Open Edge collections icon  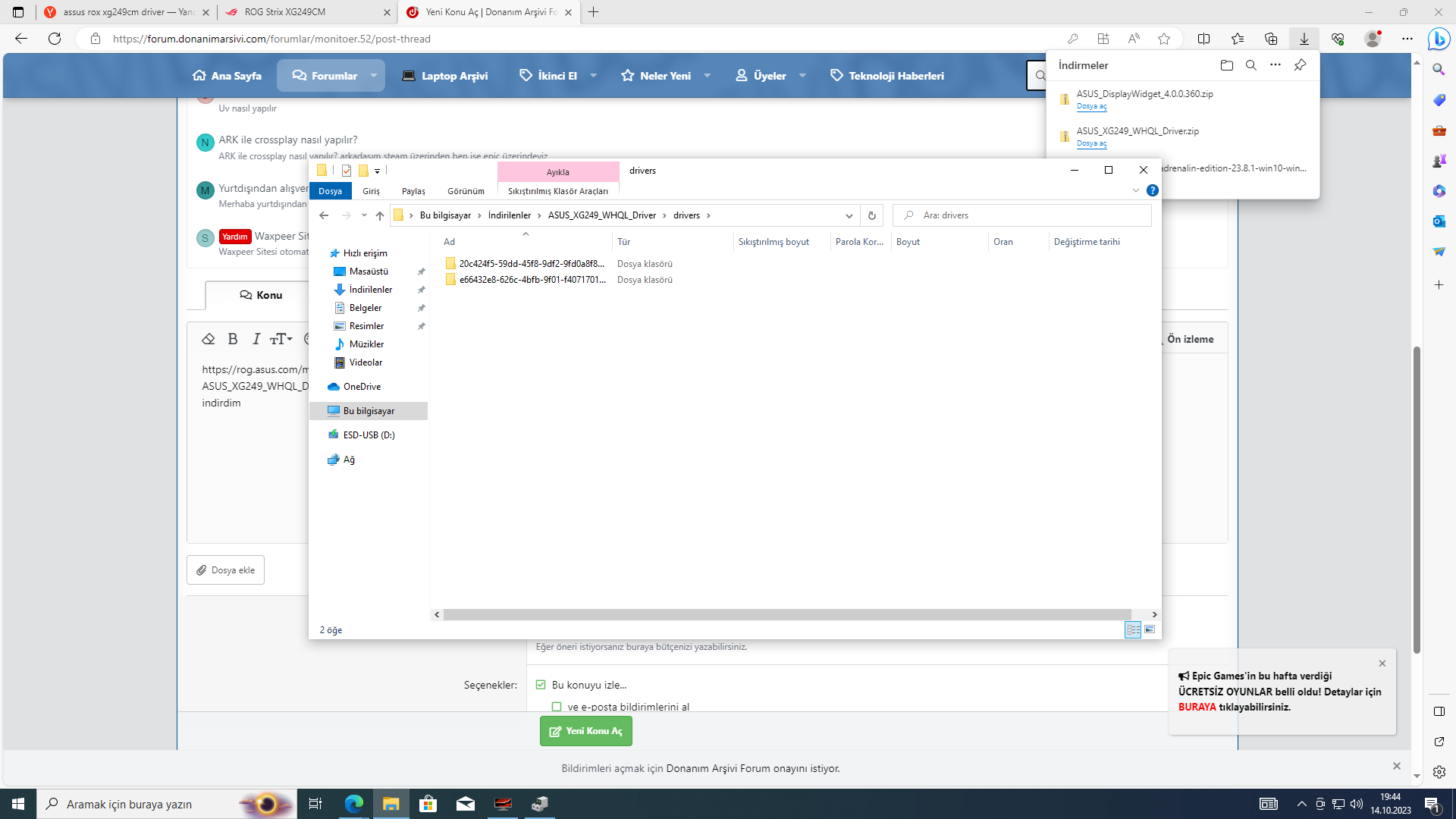tap(1271, 39)
